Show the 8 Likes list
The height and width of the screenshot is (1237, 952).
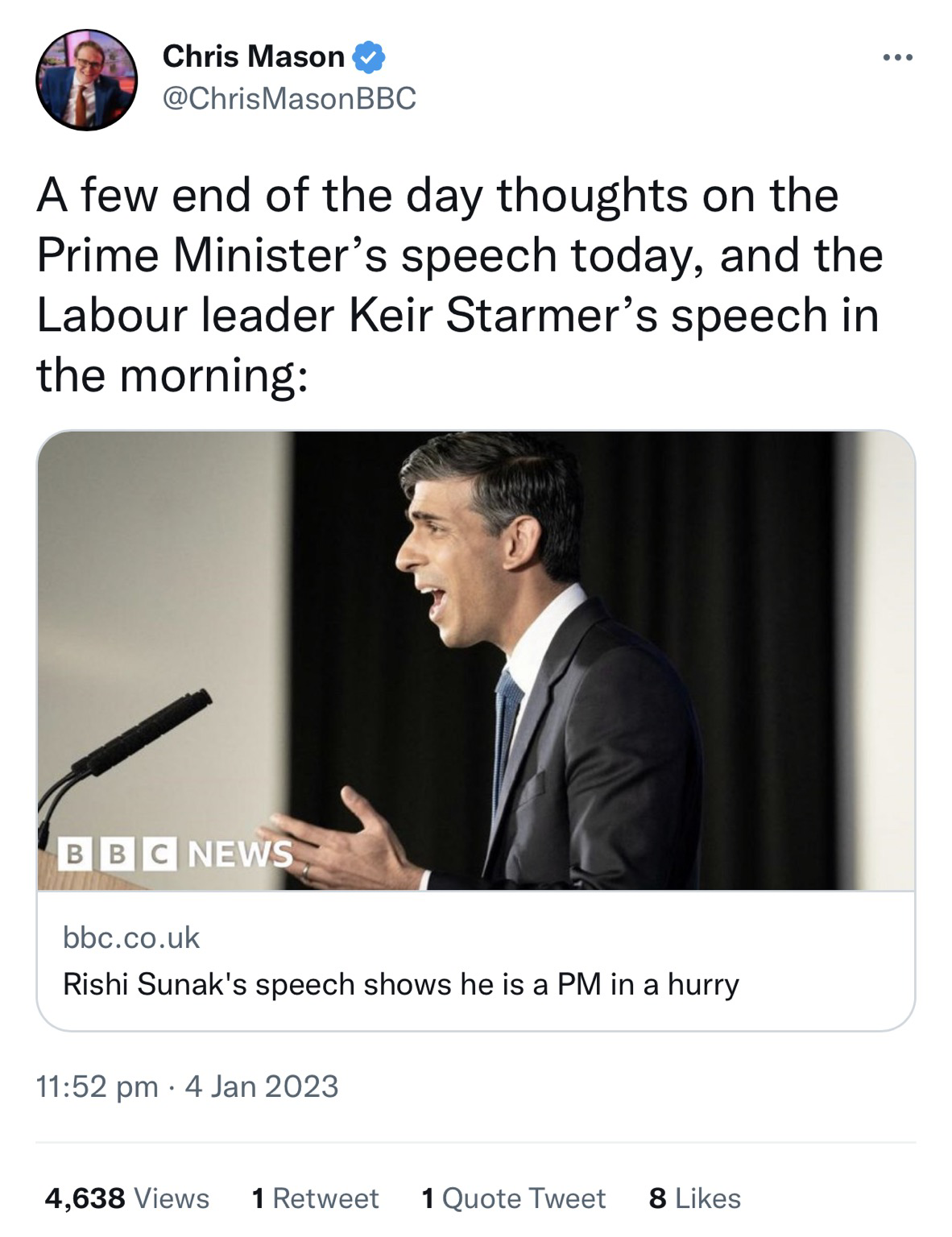pos(694,1198)
